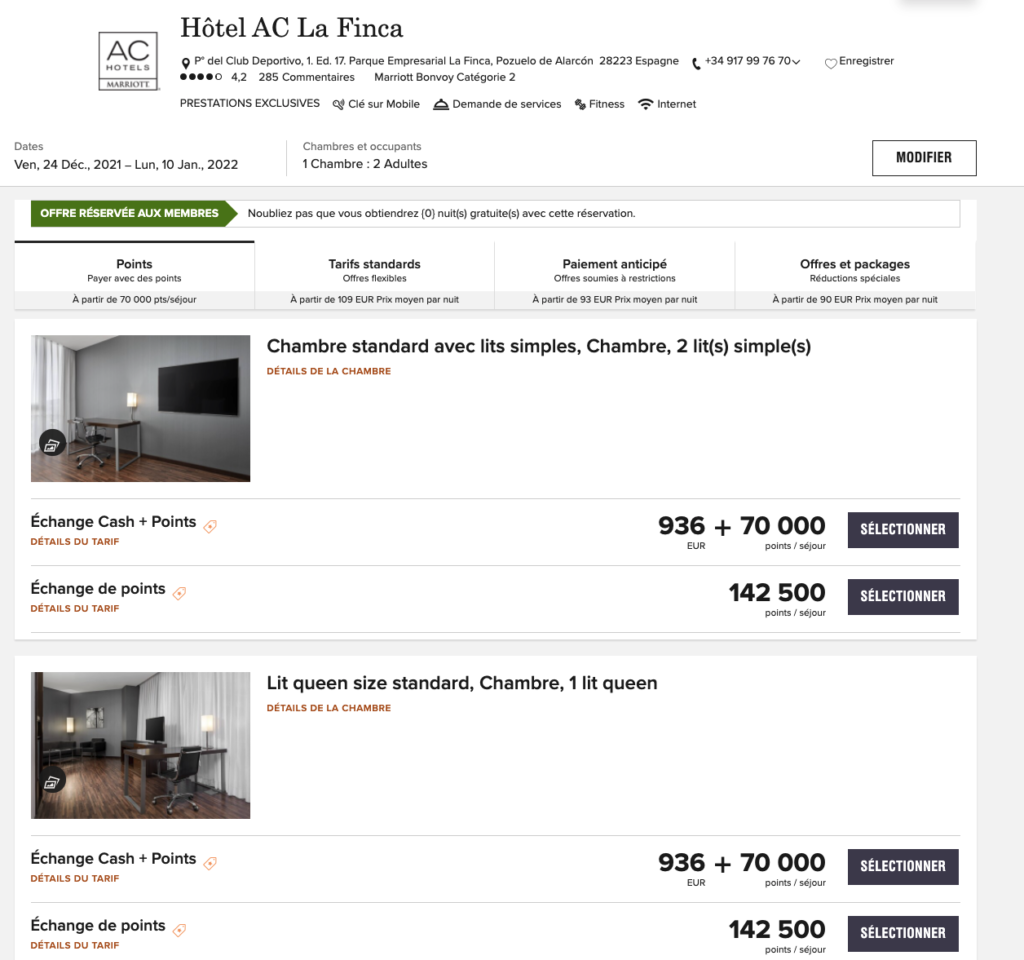
Task: Open the Chambres et occupants selector
Action: click(x=364, y=164)
